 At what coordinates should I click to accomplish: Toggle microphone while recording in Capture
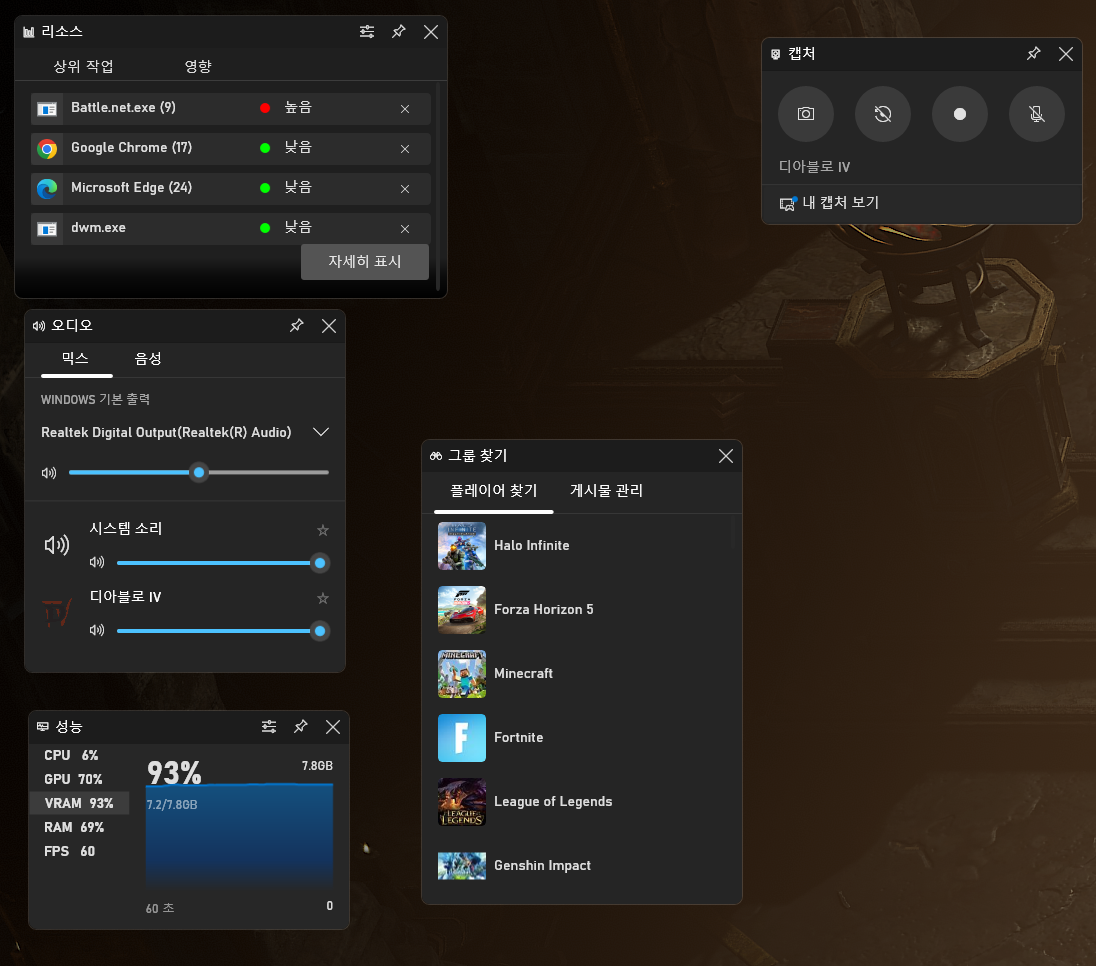click(1036, 114)
